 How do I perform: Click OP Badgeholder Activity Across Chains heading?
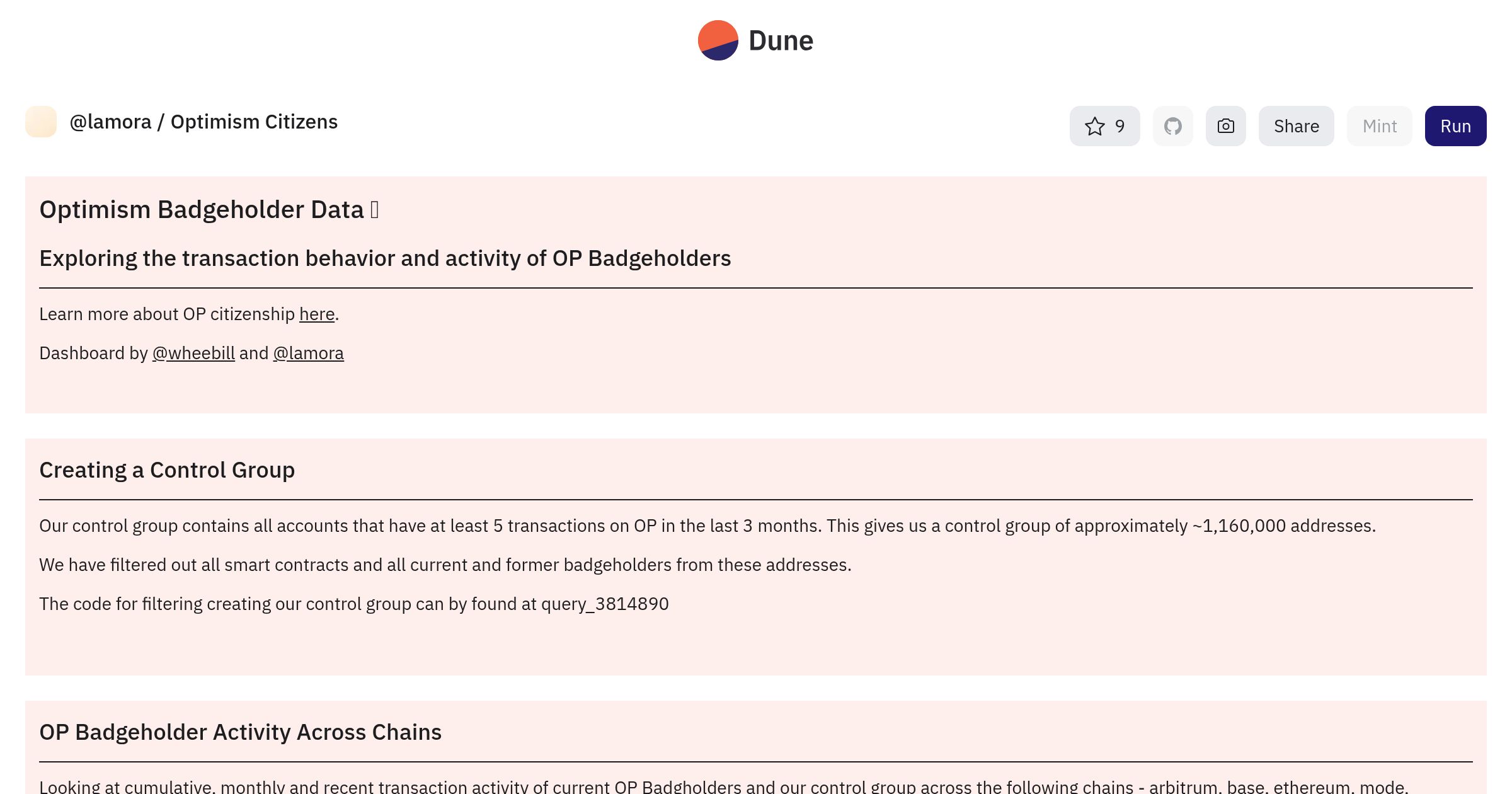coord(240,732)
